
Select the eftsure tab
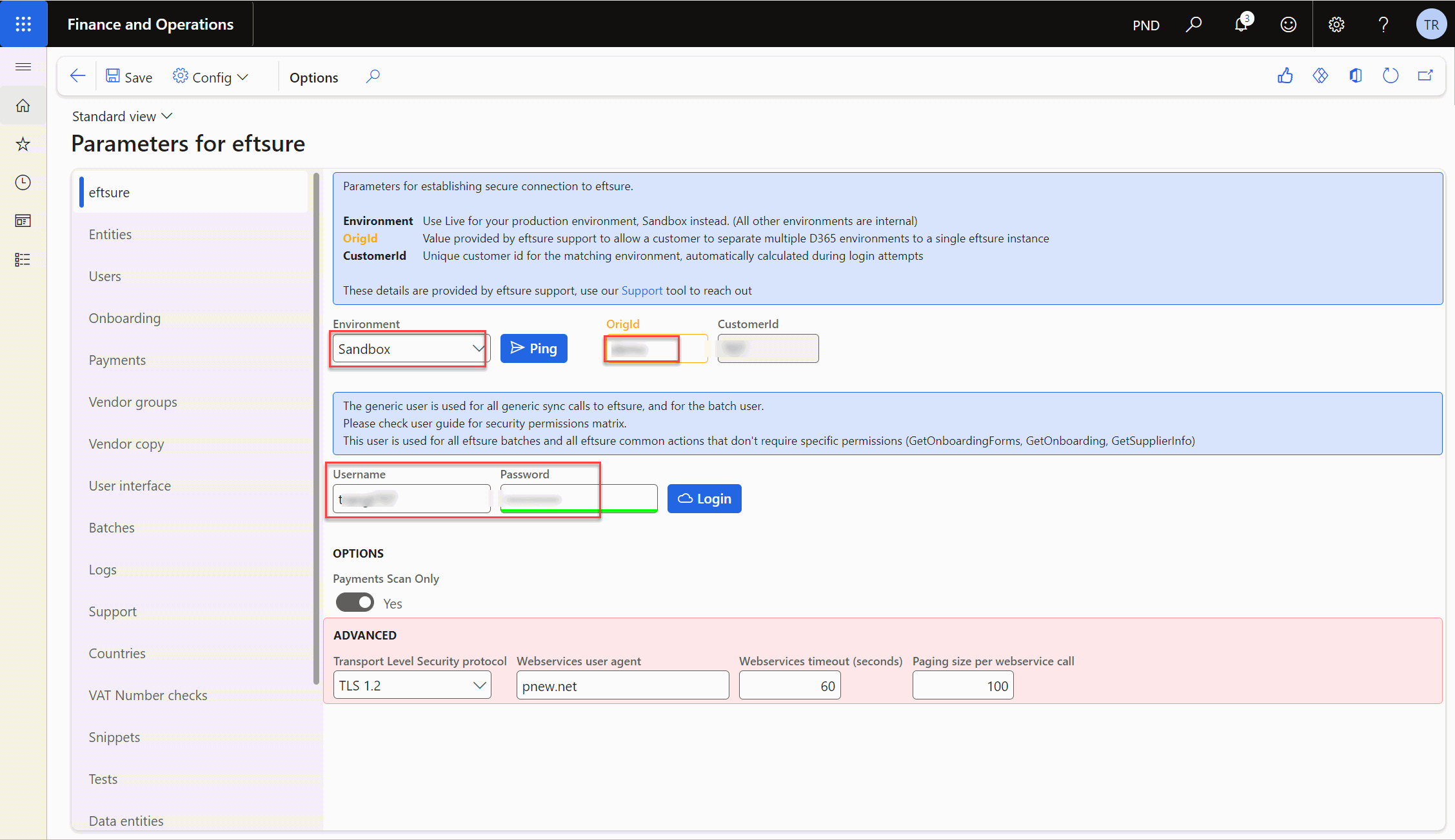pyautogui.click(x=192, y=192)
